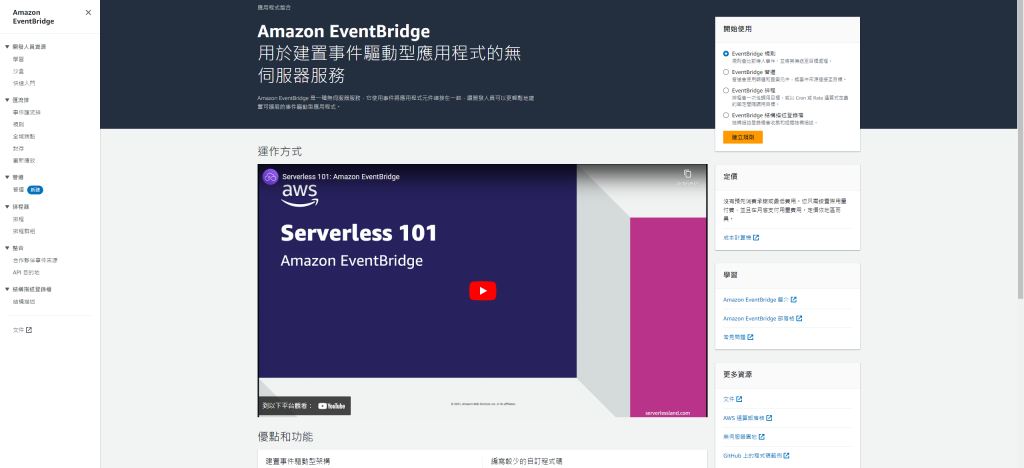Open 全域端點 in the sidebar
Viewport: 1024px width, 468px height.
point(24,136)
